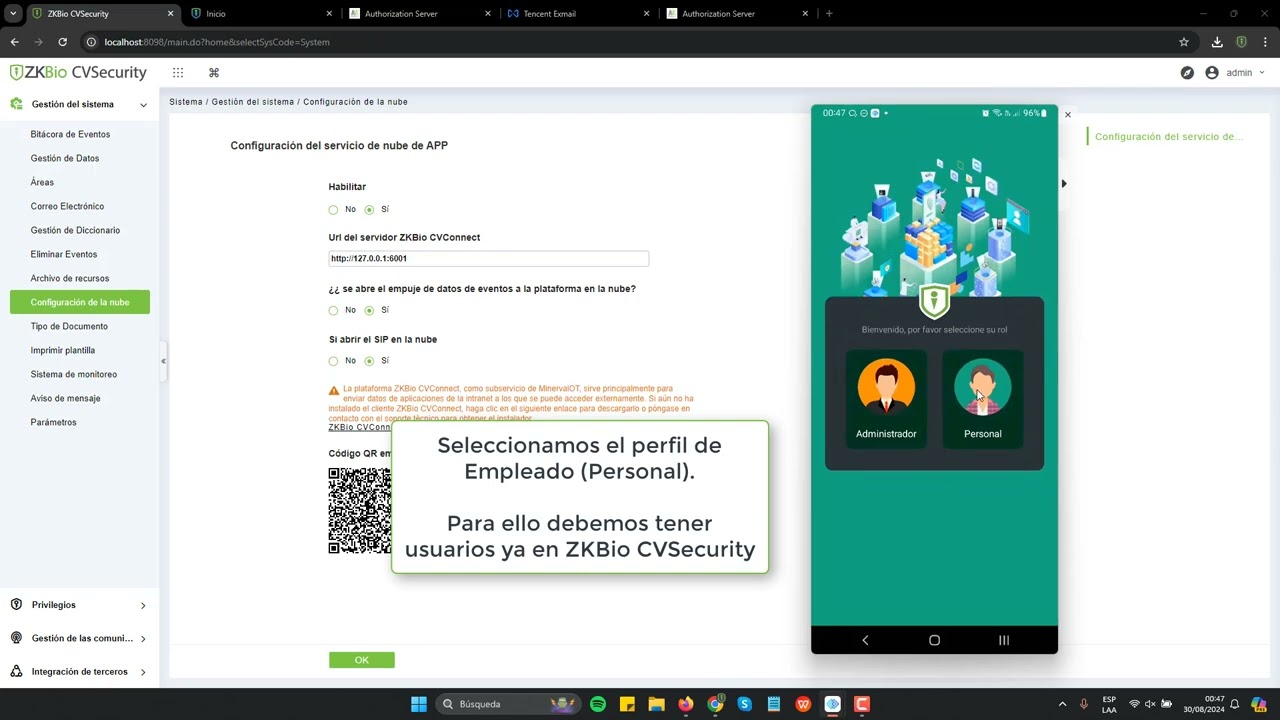The height and width of the screenshot is (720, 1280).
Task: Tap the phone home navigation button
Action: click(x=934, y=640)
